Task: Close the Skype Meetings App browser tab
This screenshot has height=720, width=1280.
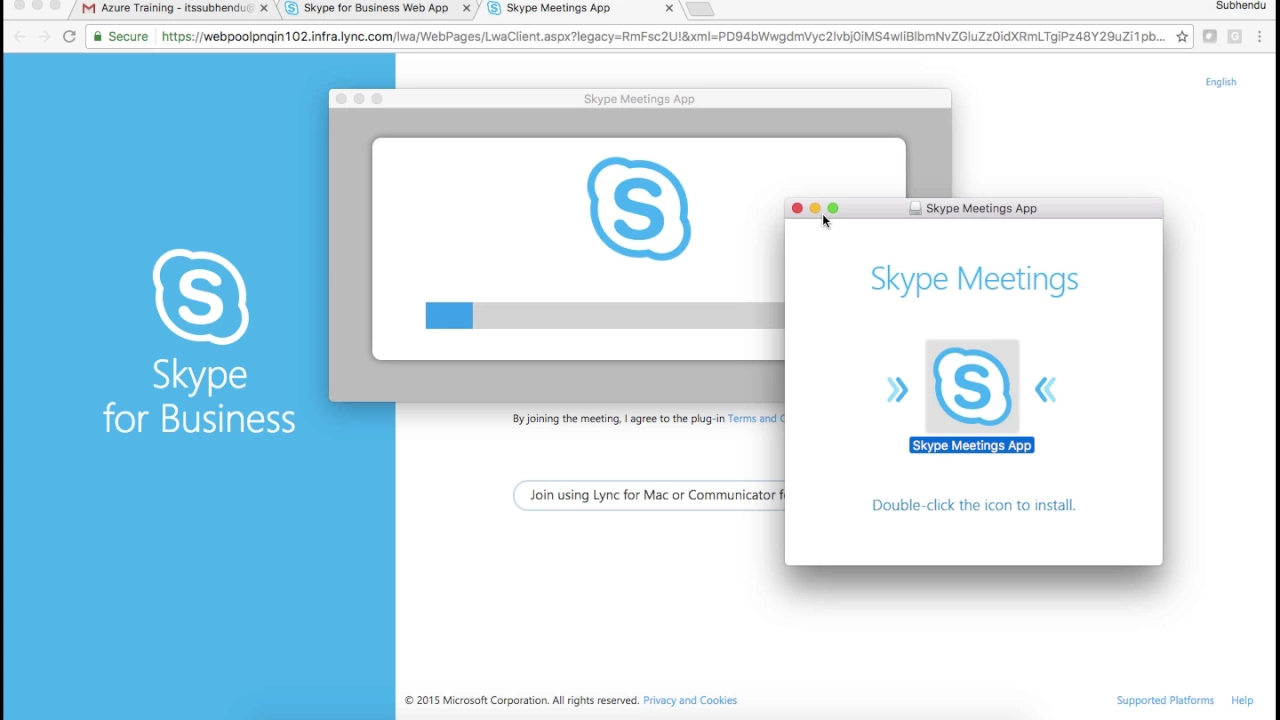Action: pyautogui.click(x=669, y=8)
